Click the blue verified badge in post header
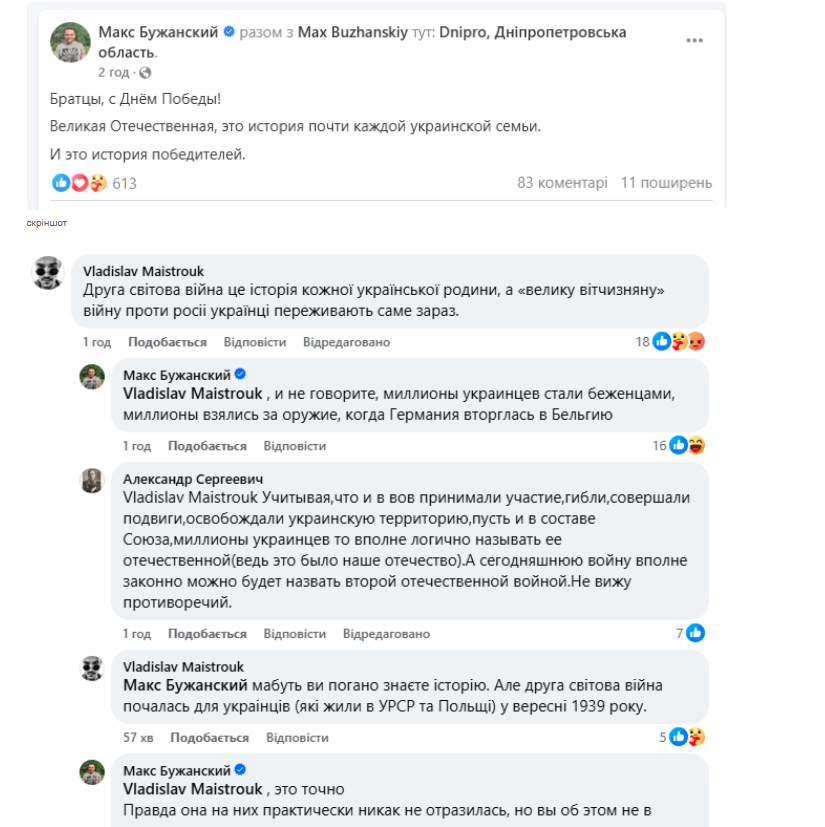This screenshot has height=827, width=825. [229, 32]
